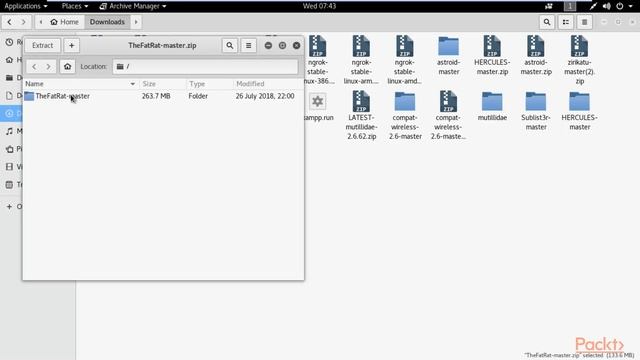Minimize the Archive Manager window
Screen dimensions: 640x360
(268, 45)
